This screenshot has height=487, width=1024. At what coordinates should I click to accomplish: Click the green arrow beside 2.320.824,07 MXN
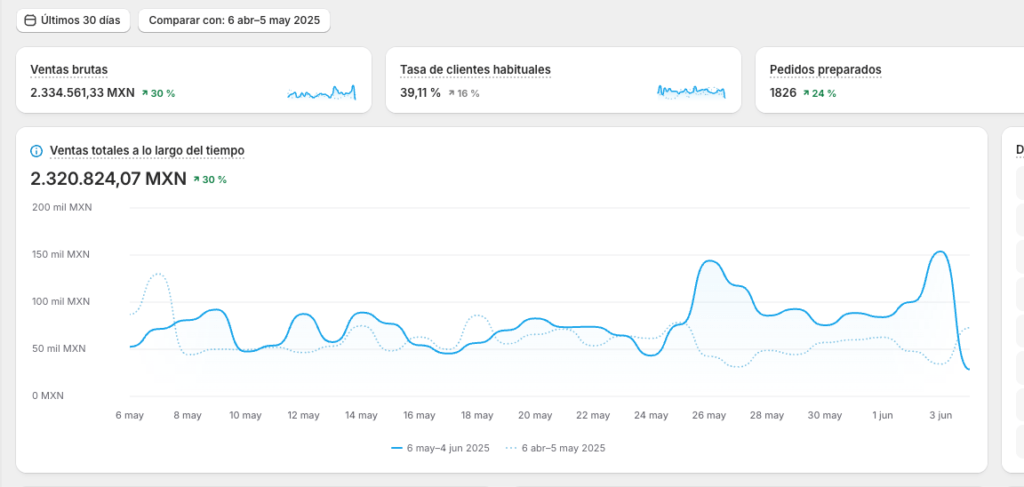click(x=197, y=180)
